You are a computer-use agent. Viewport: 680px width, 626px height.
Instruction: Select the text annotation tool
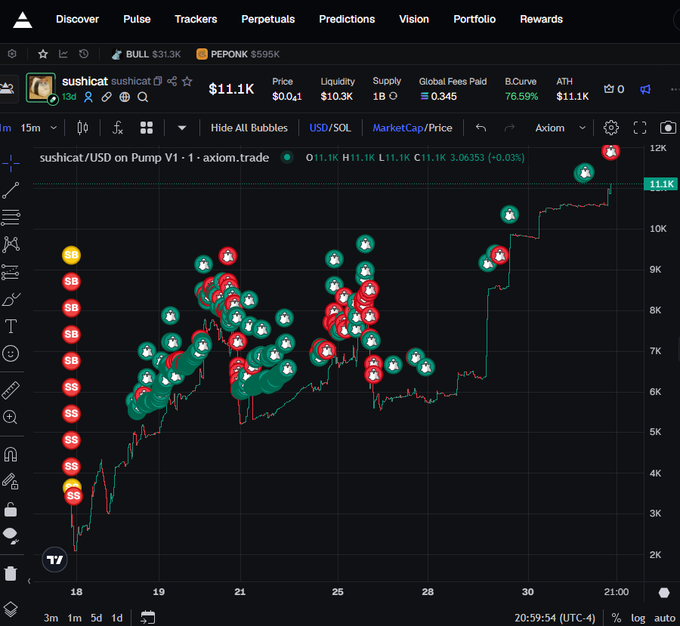[x=11, y=326]
